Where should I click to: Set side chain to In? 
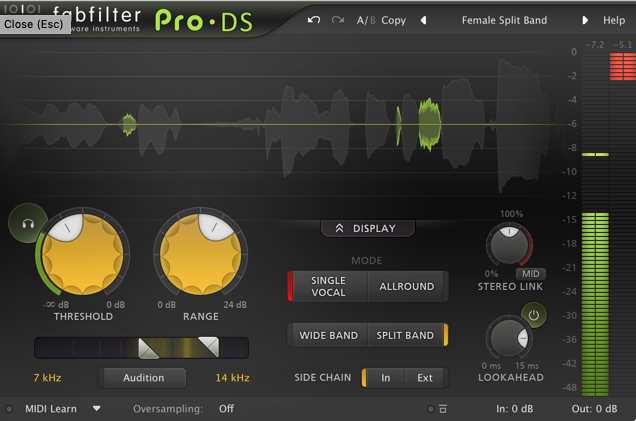pos(384,378)
